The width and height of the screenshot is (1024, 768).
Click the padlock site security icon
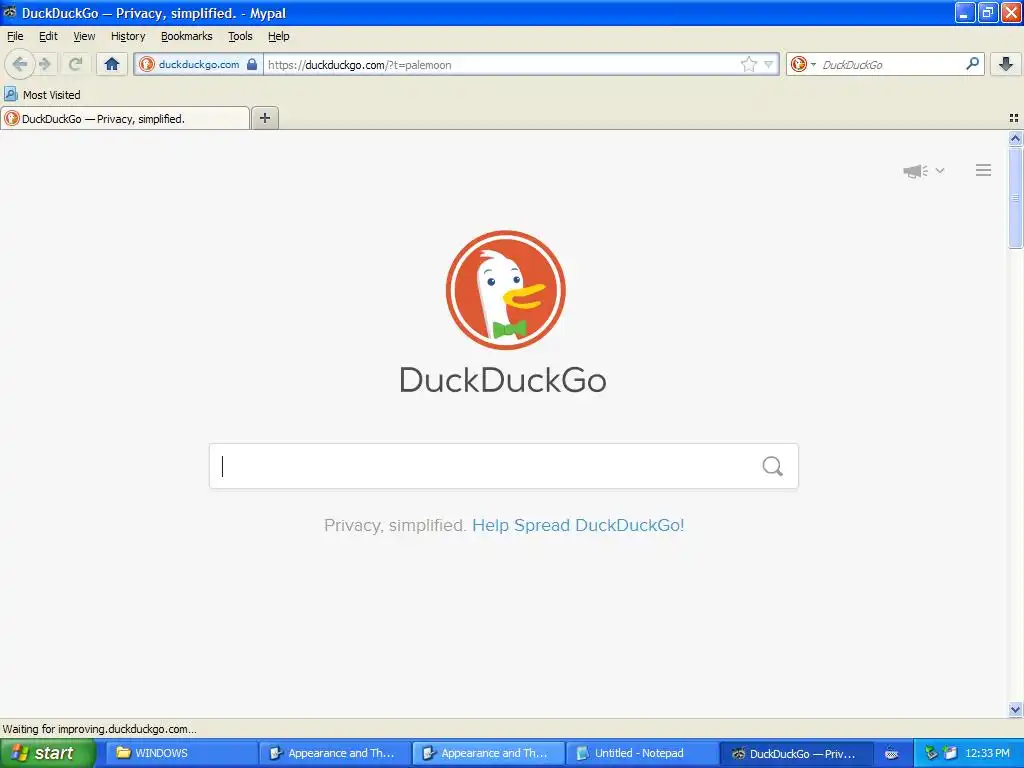coord(252,64)
